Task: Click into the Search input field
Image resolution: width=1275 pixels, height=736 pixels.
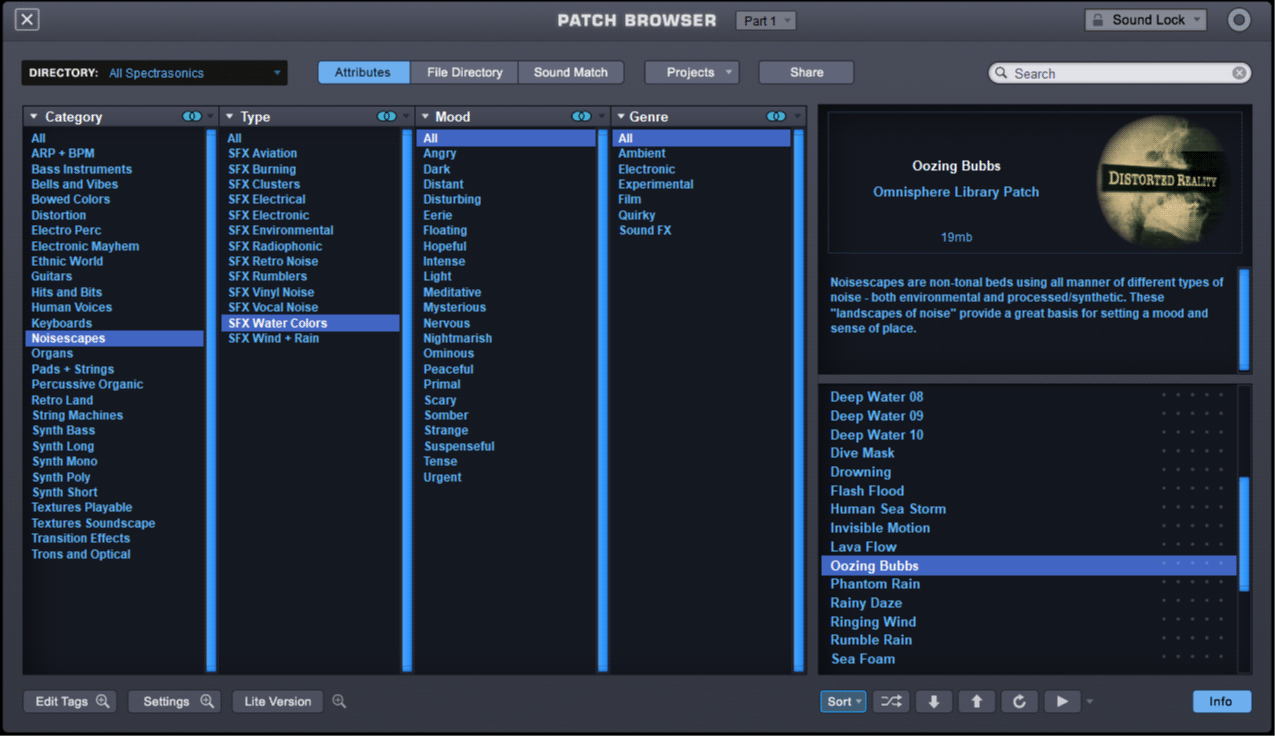Action: pos(1120,73)
